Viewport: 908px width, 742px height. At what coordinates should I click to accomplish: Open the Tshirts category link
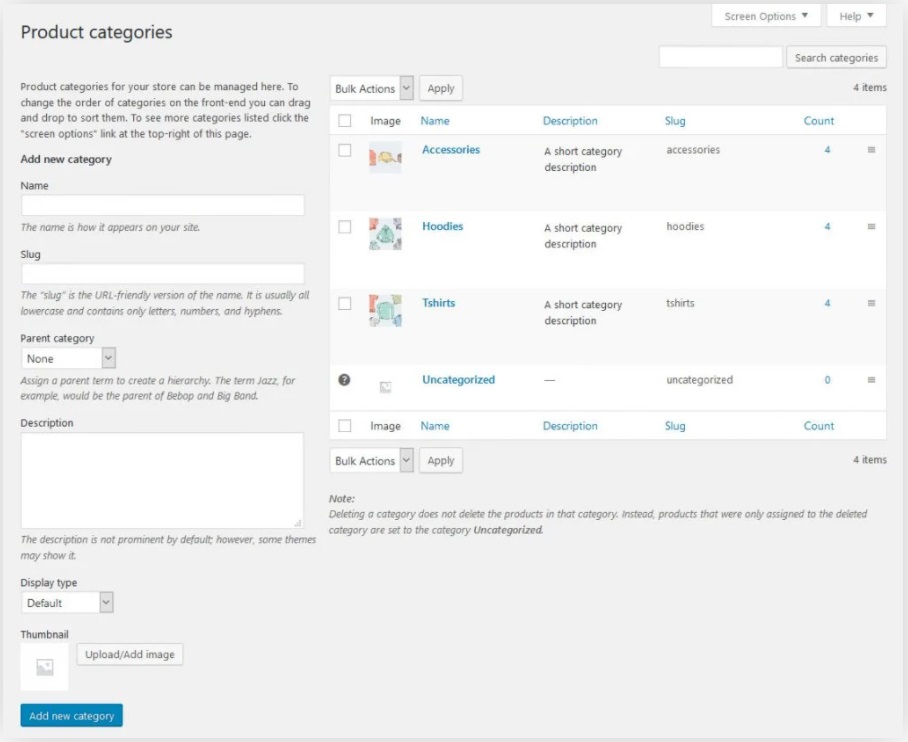tap(438, 303)
